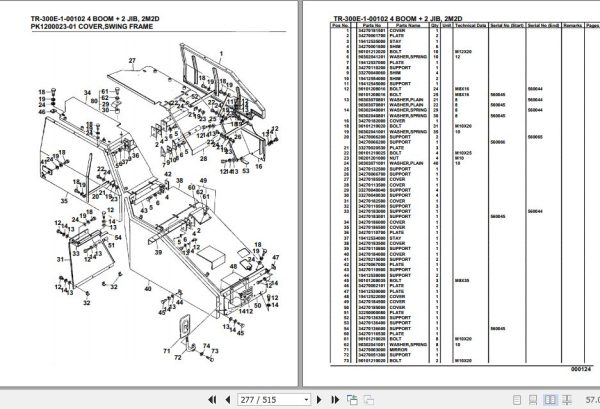Click diagram callout 54
The height and width of the screenshot is (409, 600).
pyautogui.click(x=118, y=238)
